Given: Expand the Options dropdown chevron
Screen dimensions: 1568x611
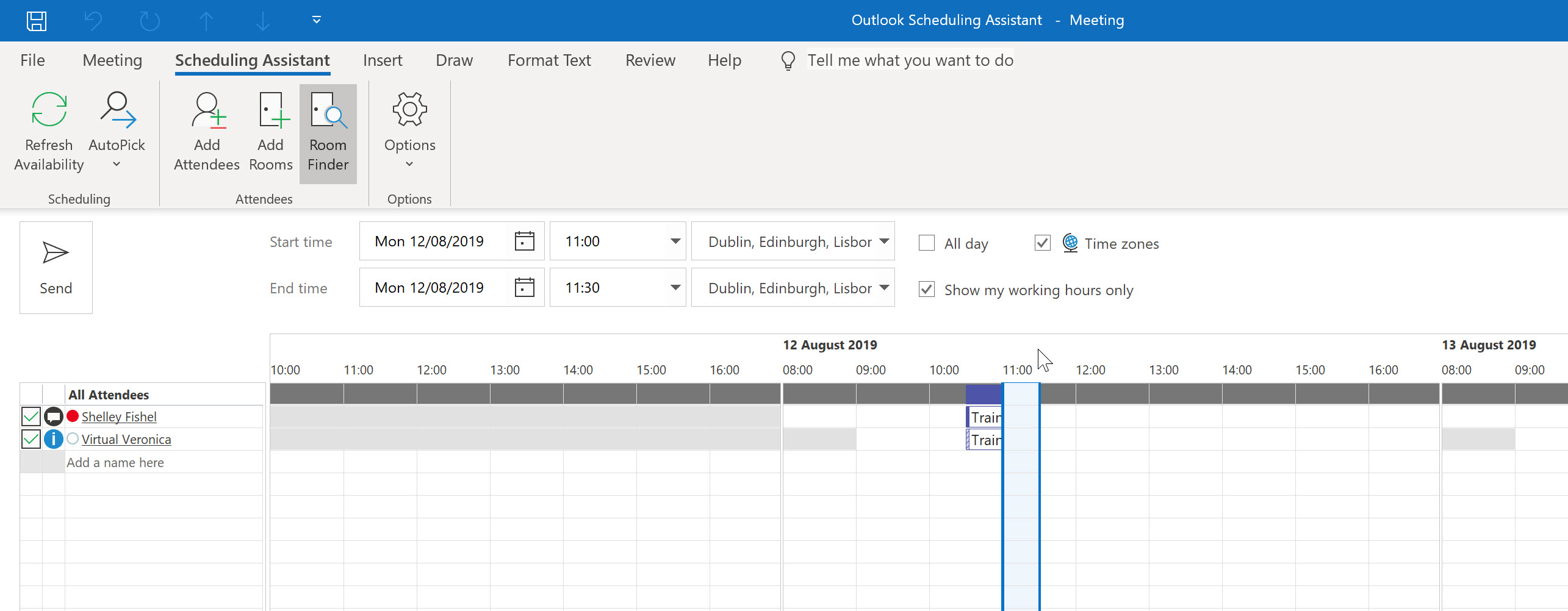Looking at the screenshot, I should click(409, 164).
